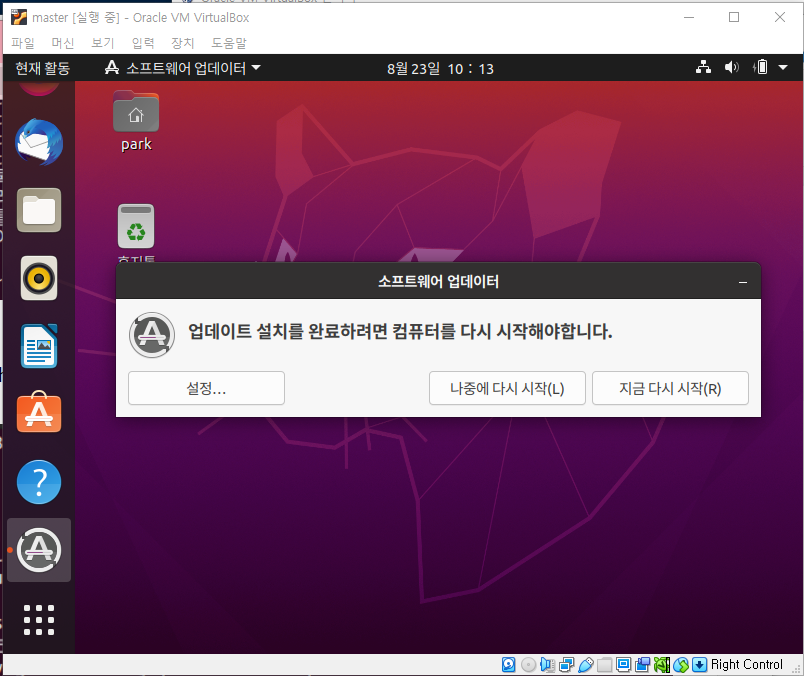Open the 파일 menu in VirtualBox
Screen dimensions: 804x676
click(x=23, y=43)
